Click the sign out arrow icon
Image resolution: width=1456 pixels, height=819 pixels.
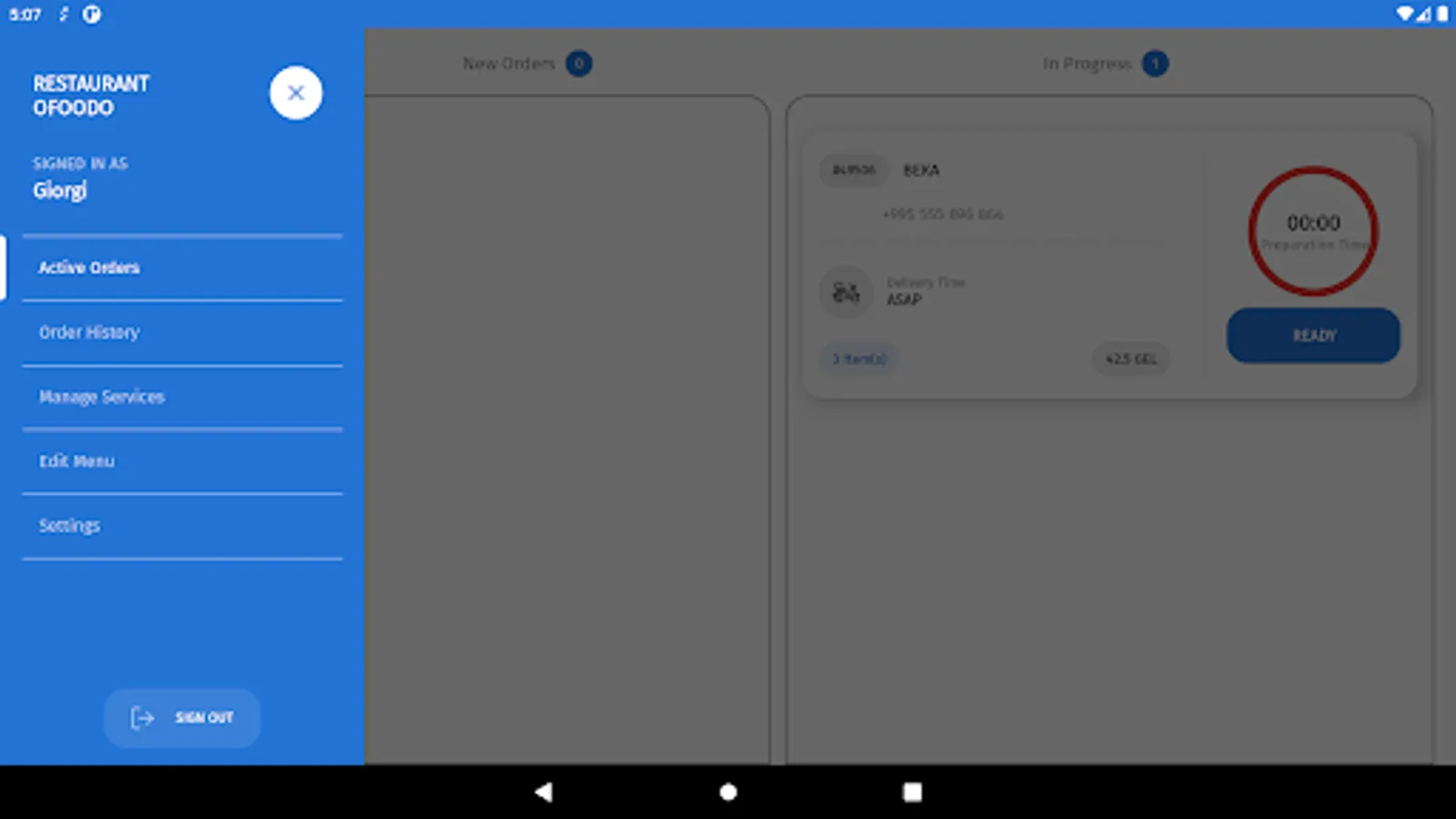pyautogui.click(x=142, y=718)
